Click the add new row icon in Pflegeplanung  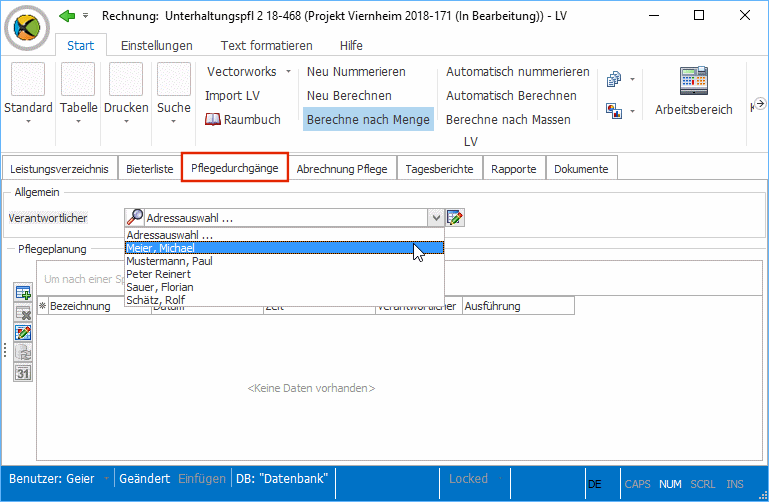(23, 293)
